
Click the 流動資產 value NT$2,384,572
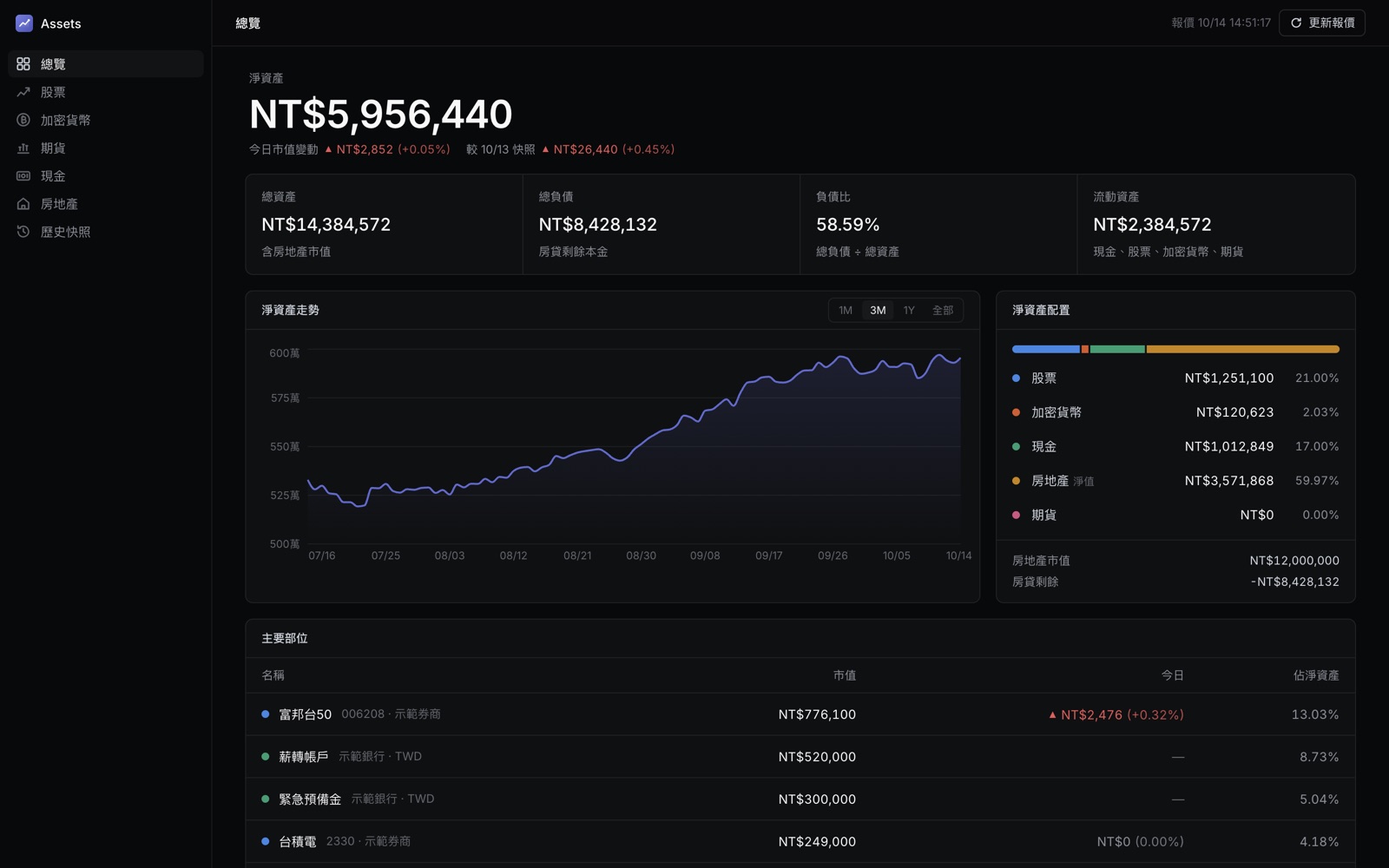[1152, 225]
